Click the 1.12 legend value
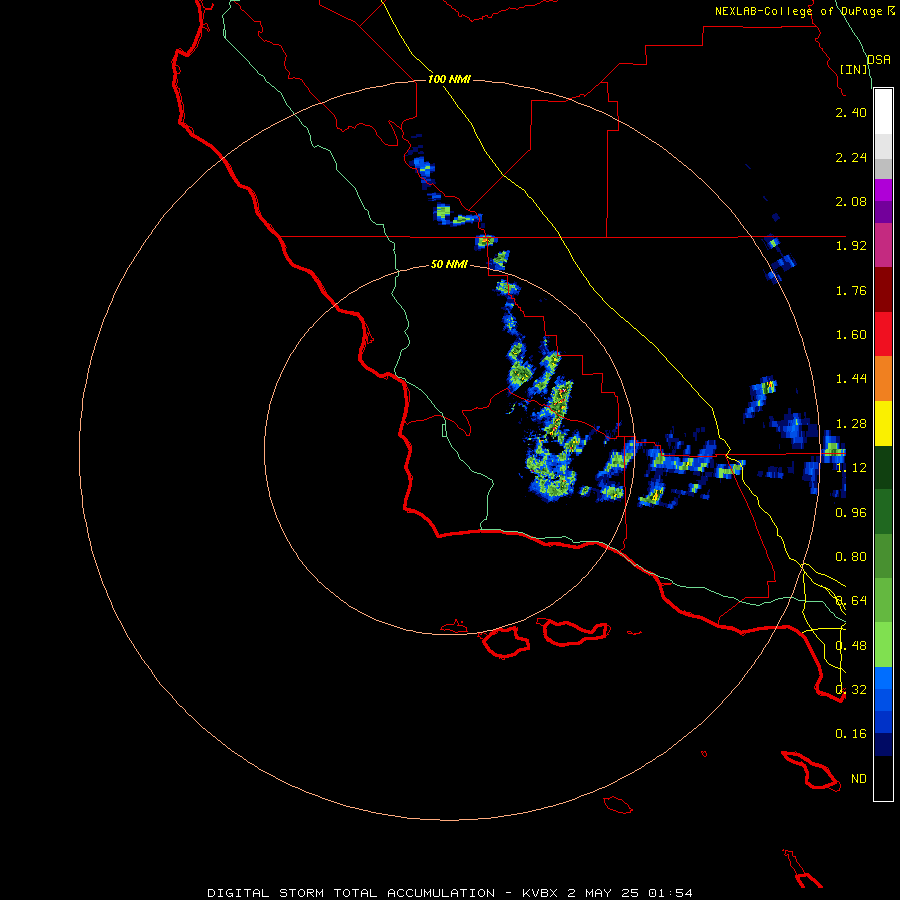900x900 pixels. click(851, 468)
